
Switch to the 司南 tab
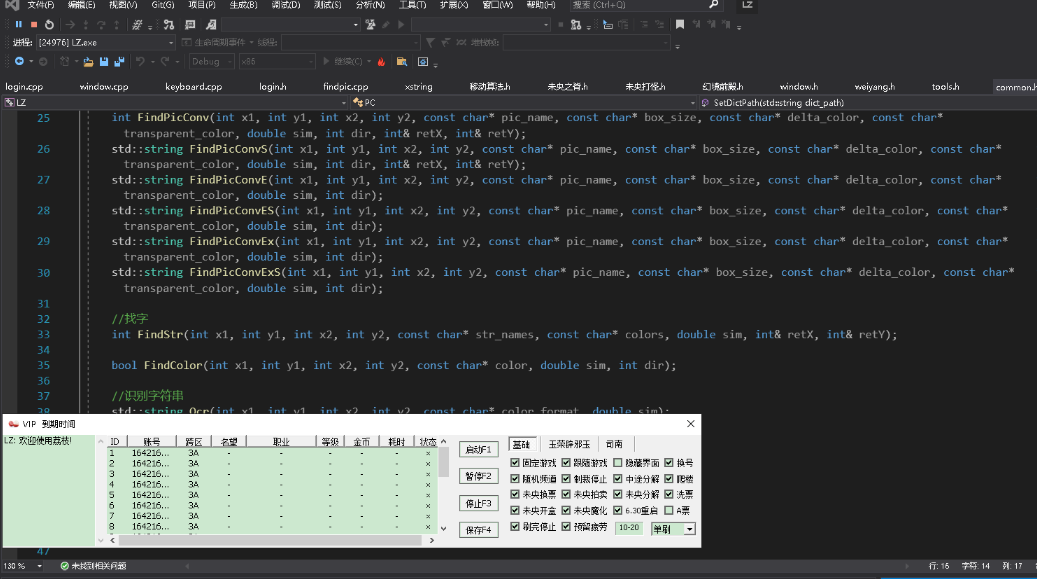614,444
